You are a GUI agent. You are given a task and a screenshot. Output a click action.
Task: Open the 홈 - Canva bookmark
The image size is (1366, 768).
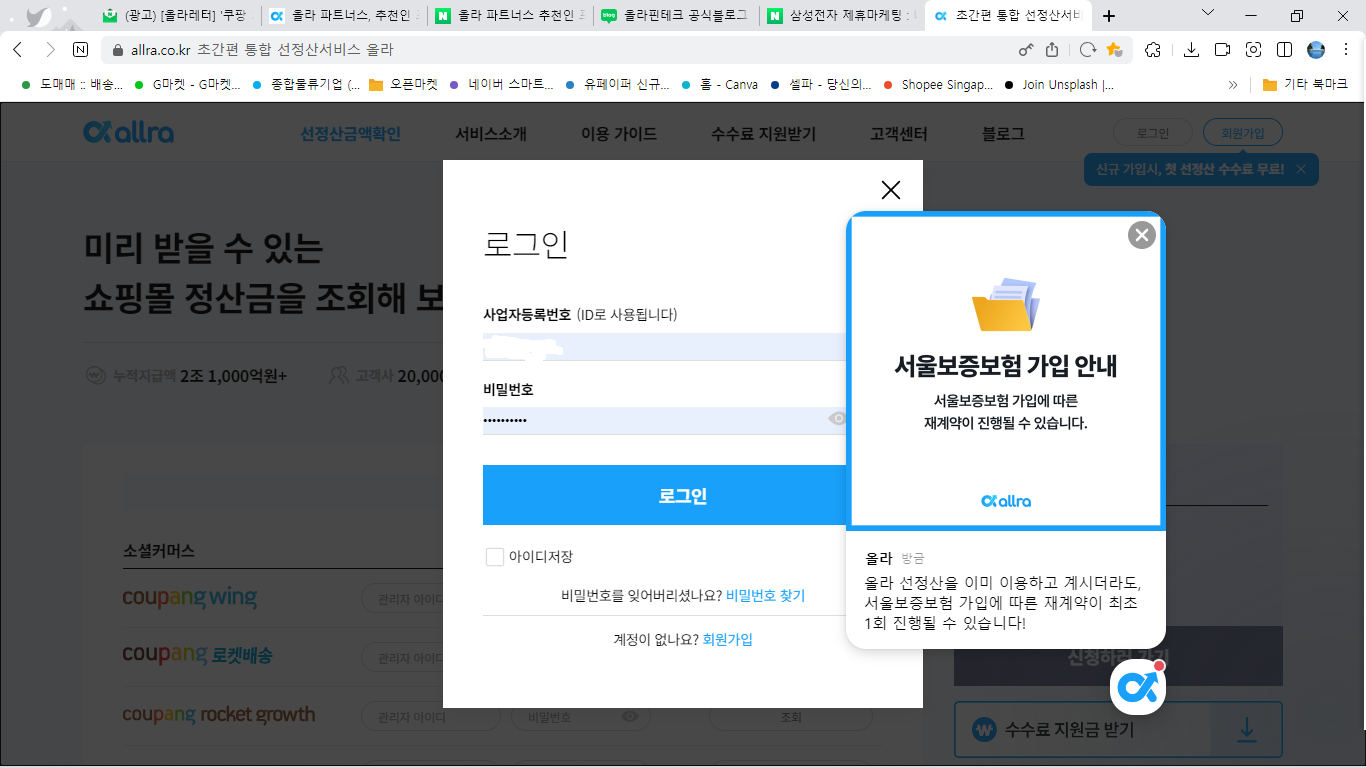pyautogui.click(x=719, y=85)
